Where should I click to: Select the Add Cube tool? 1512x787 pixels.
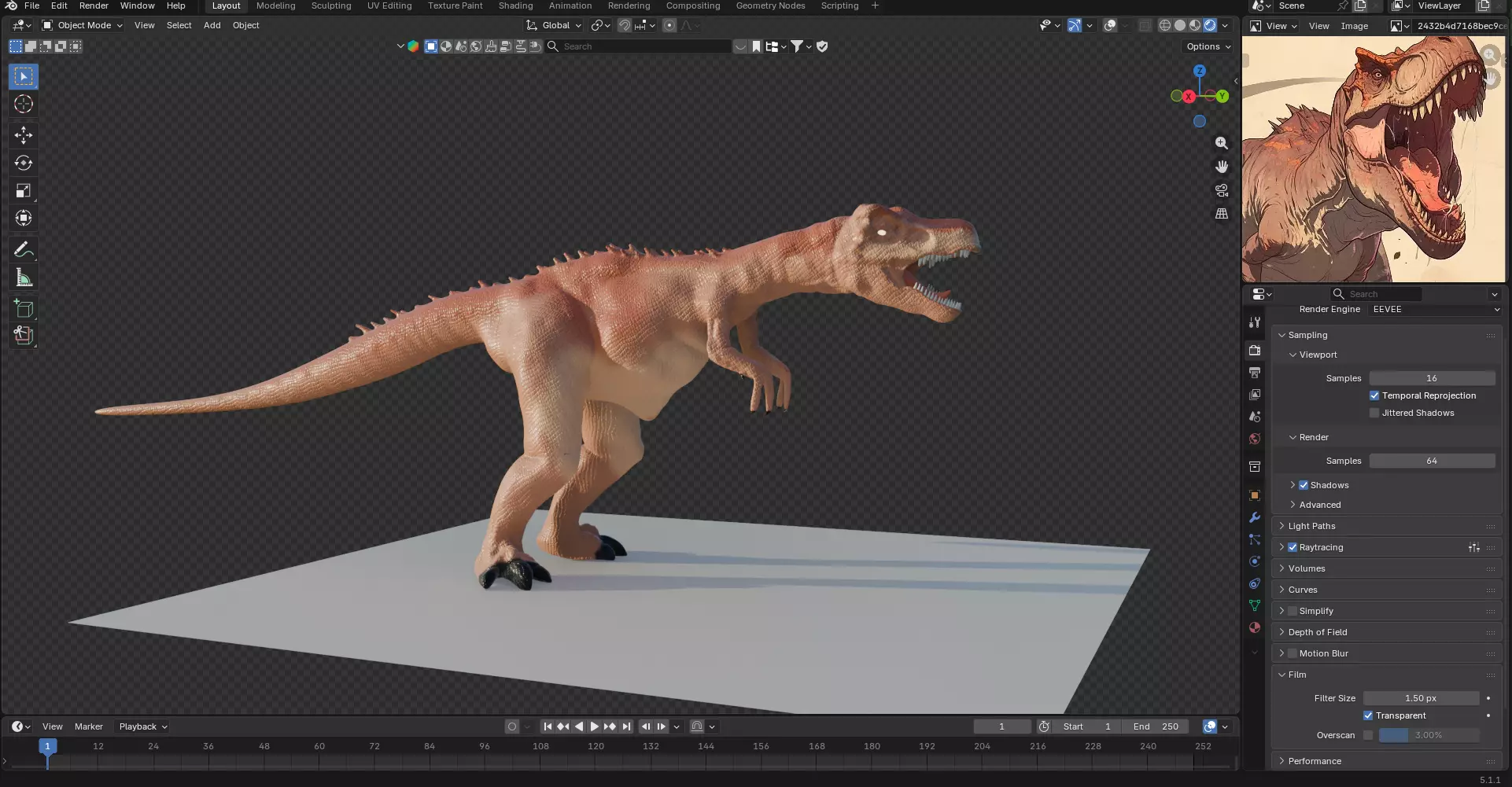[24, 308]
